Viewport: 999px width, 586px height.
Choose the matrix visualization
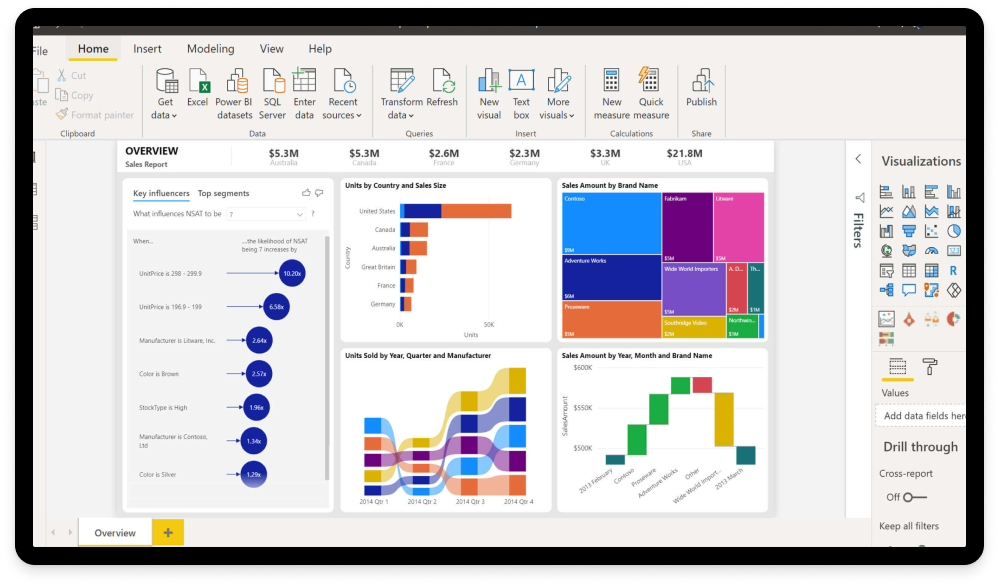[931, 271]
